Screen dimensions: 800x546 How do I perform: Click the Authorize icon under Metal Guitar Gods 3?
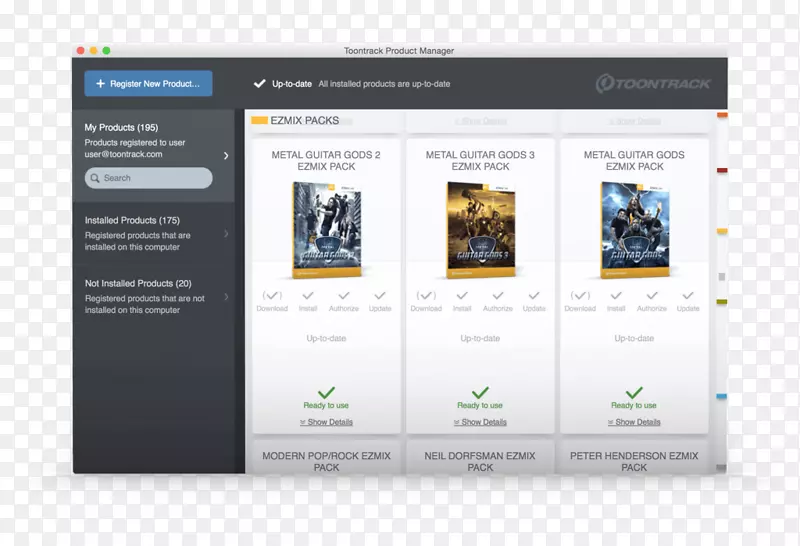[x=498, y=296]
